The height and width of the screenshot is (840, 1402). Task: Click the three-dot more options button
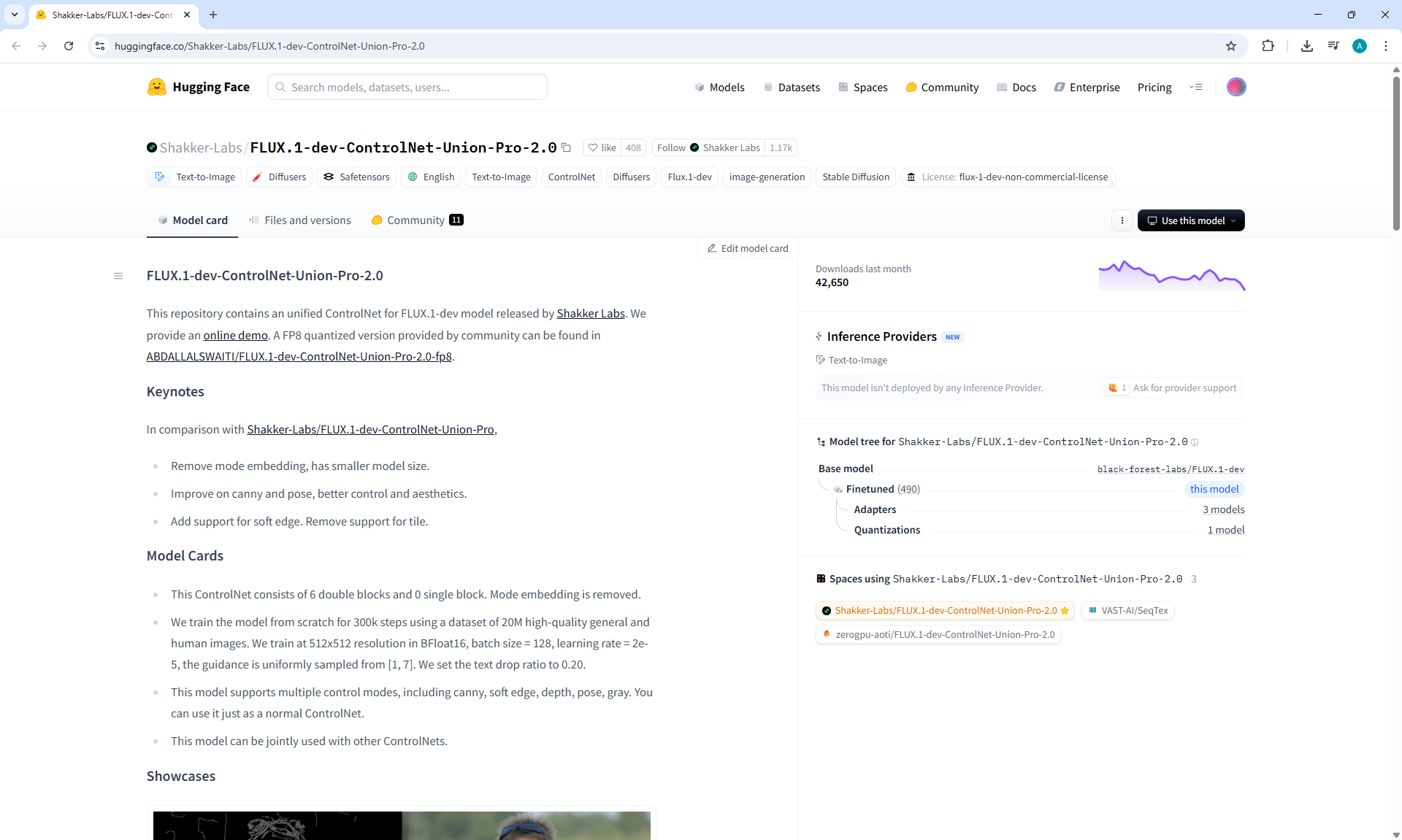pyautogui.click(x=1122, y=220)
